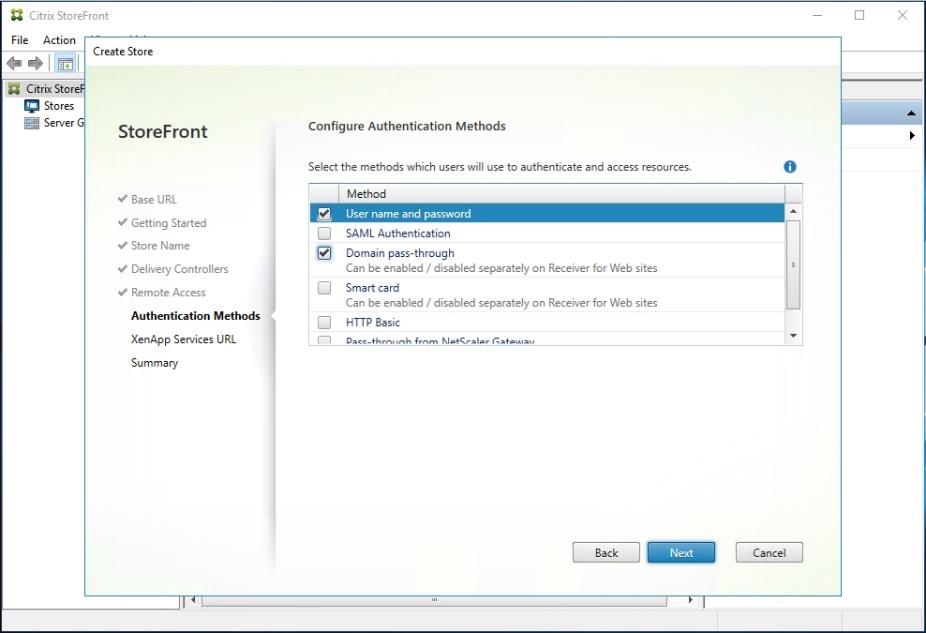Click the Citrix StoreFront root node icon
The height and width of the screenshot is (633, 926).
[14, 89]
